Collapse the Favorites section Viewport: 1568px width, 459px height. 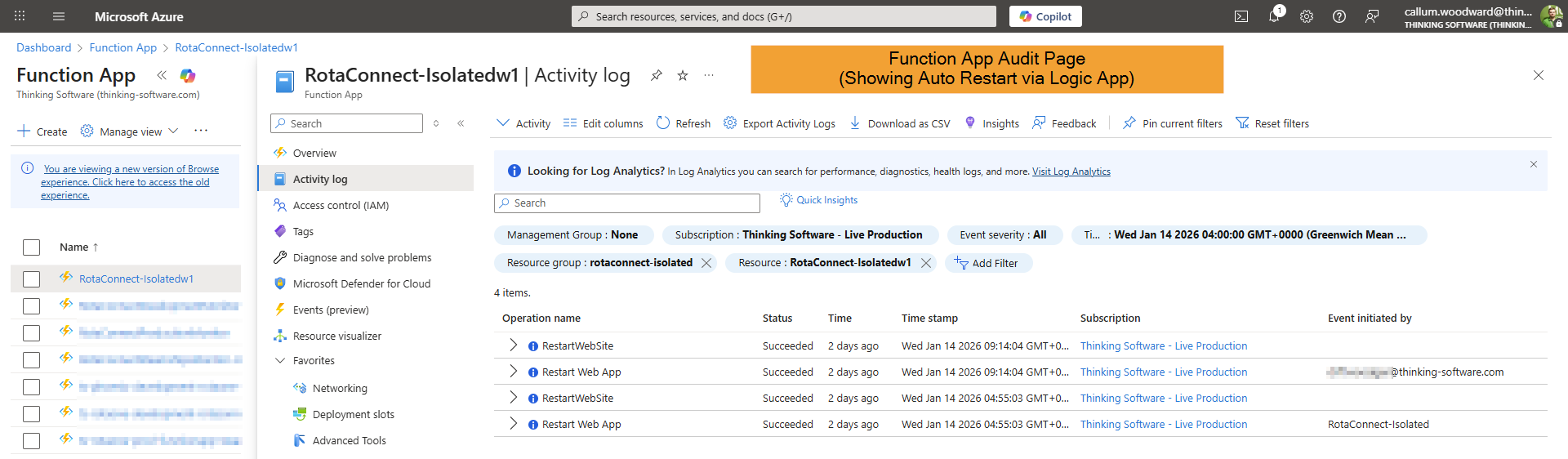(x=280, y=360)
